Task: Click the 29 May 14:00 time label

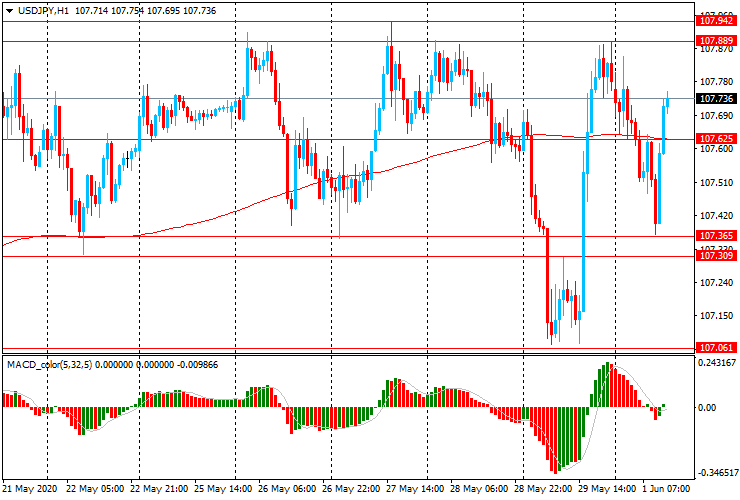Action: [x=607, y=489]
